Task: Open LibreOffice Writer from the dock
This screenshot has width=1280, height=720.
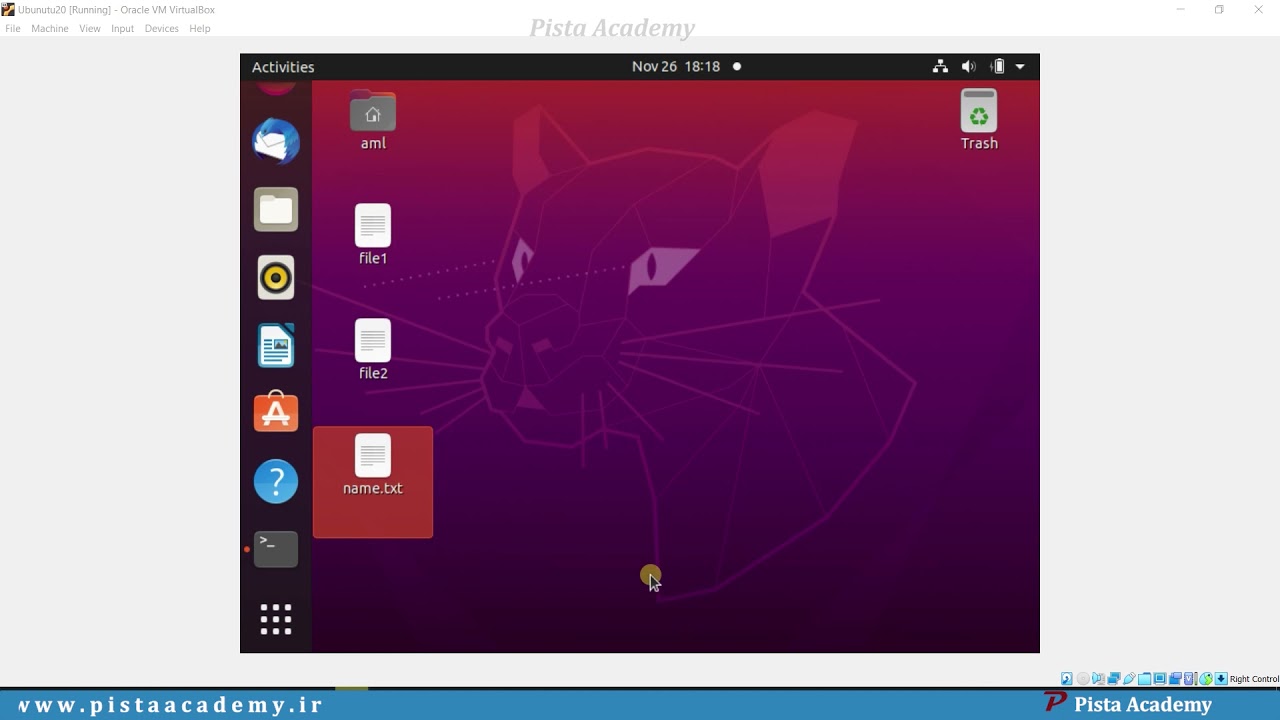Action: click(276, 345)
